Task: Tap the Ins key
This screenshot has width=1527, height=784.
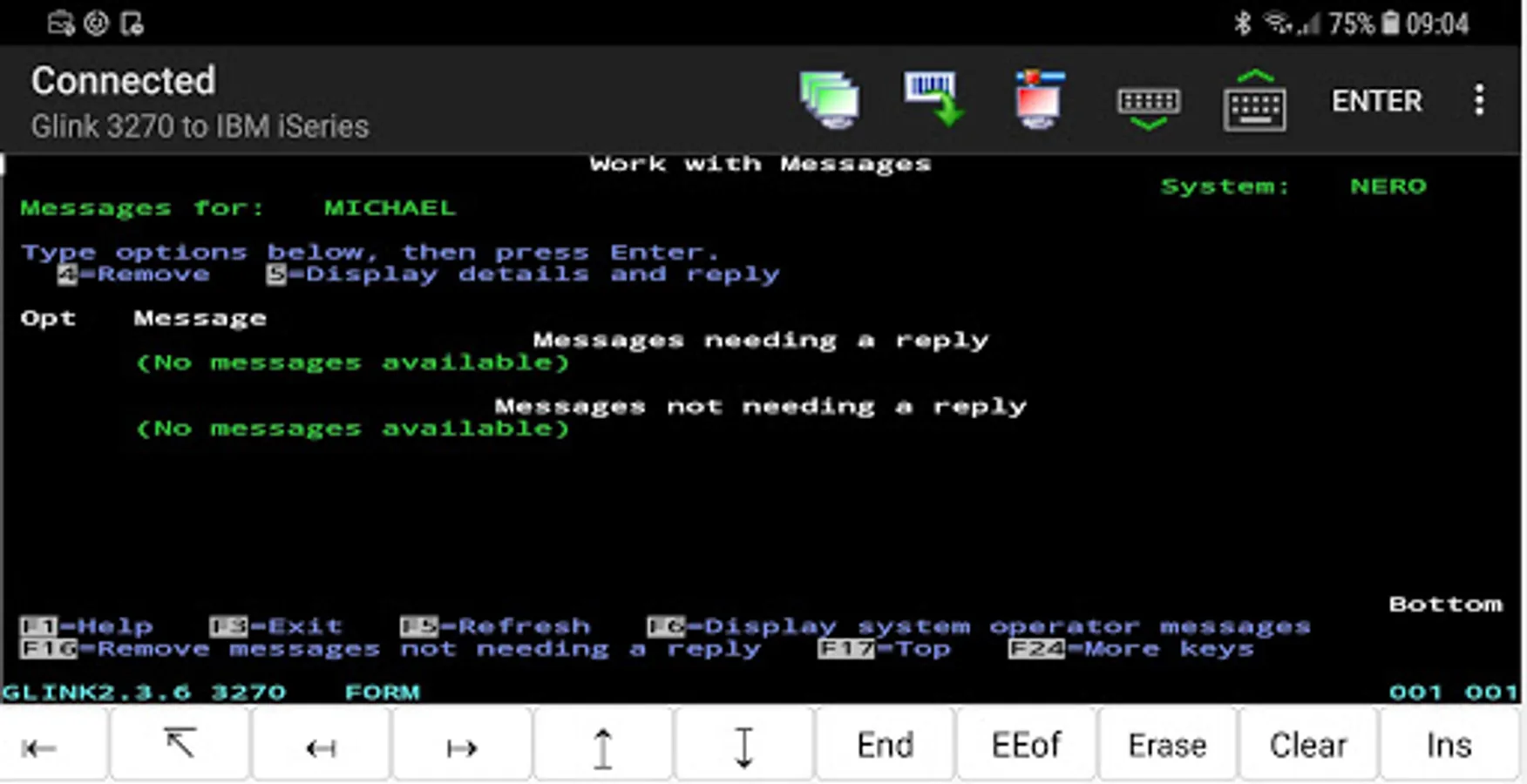Action: (x=1449, y=746)
